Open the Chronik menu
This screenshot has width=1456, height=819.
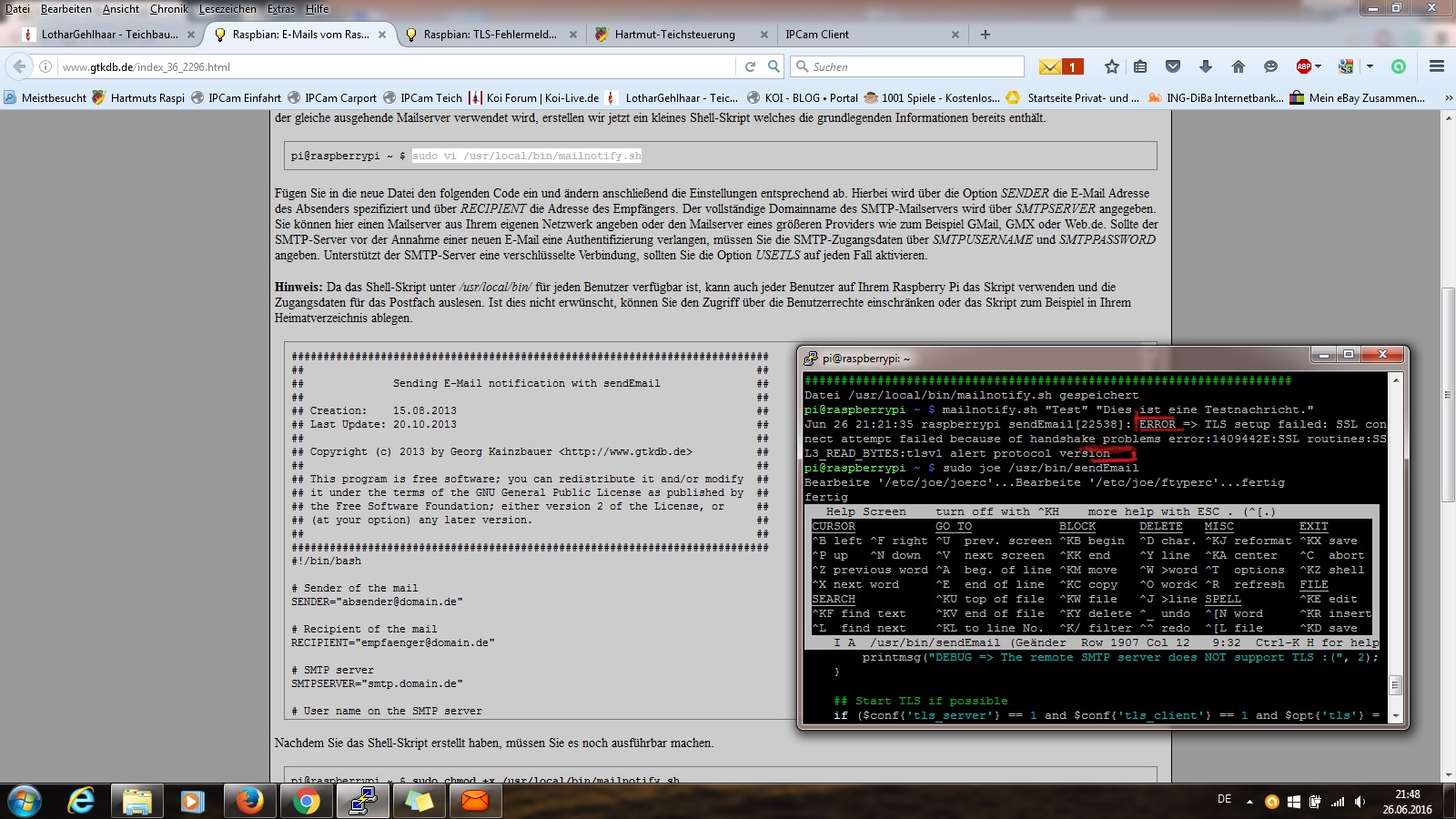pos(168,9)
